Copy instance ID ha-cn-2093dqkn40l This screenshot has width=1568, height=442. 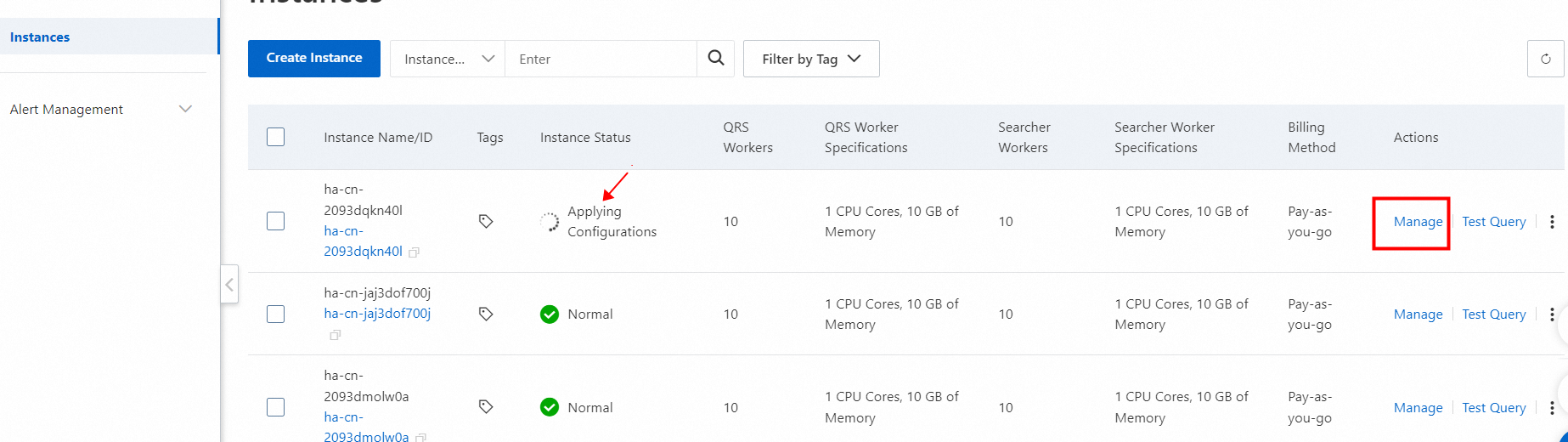[415, 252]
